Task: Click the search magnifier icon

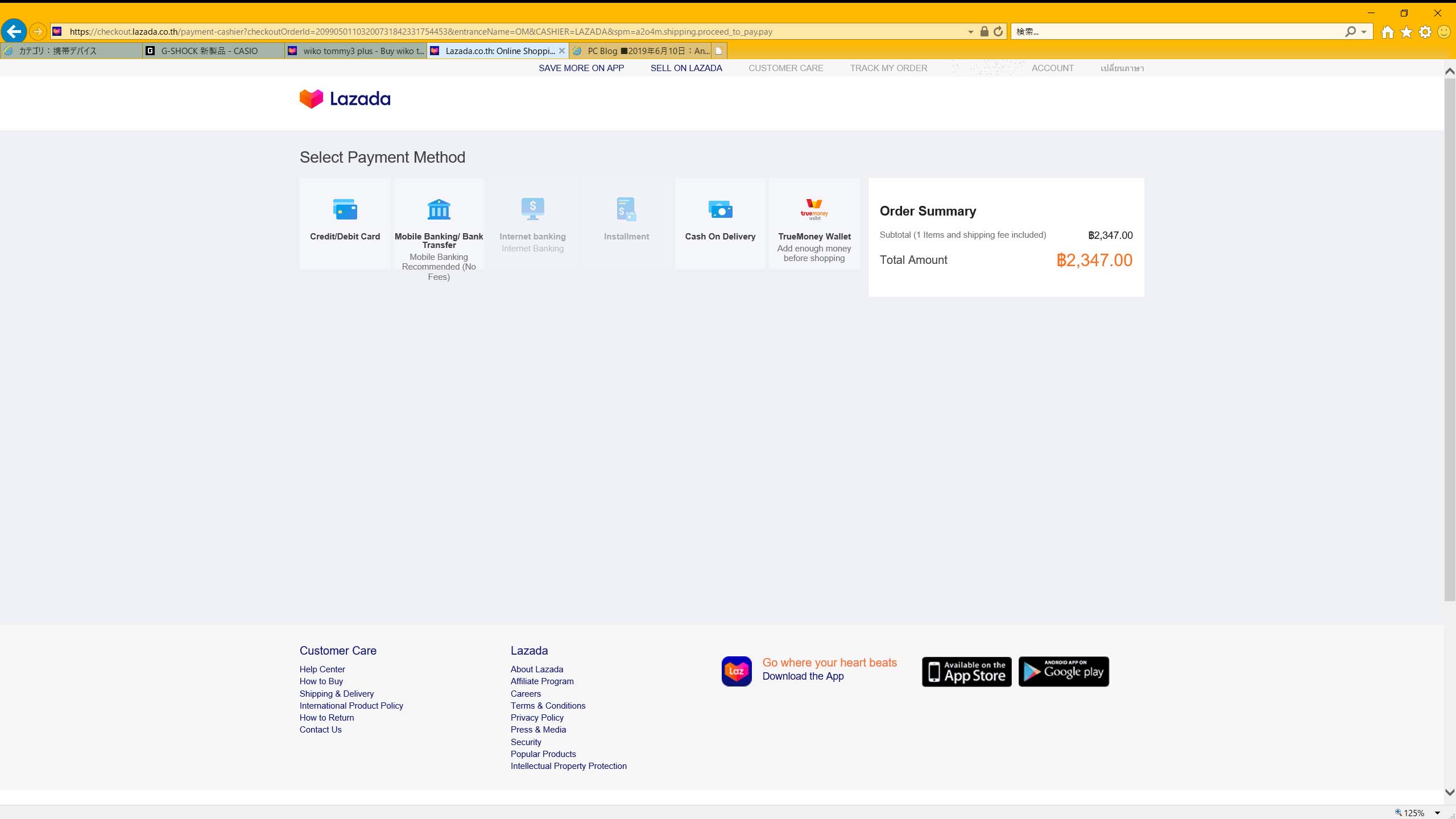Action: (1350, 32)
